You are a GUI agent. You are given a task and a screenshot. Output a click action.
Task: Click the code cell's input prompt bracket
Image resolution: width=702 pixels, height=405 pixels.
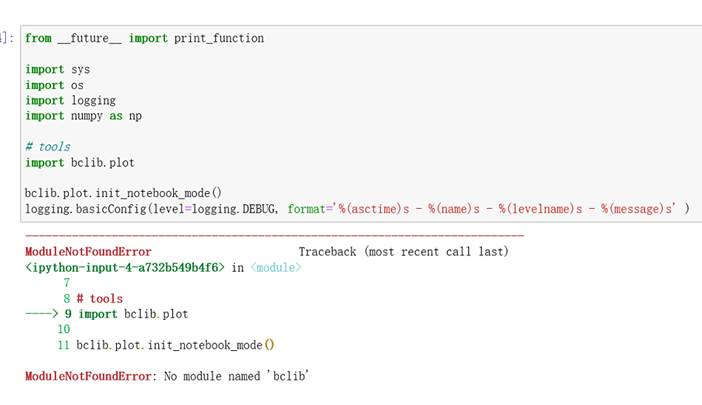coord(6,38)
